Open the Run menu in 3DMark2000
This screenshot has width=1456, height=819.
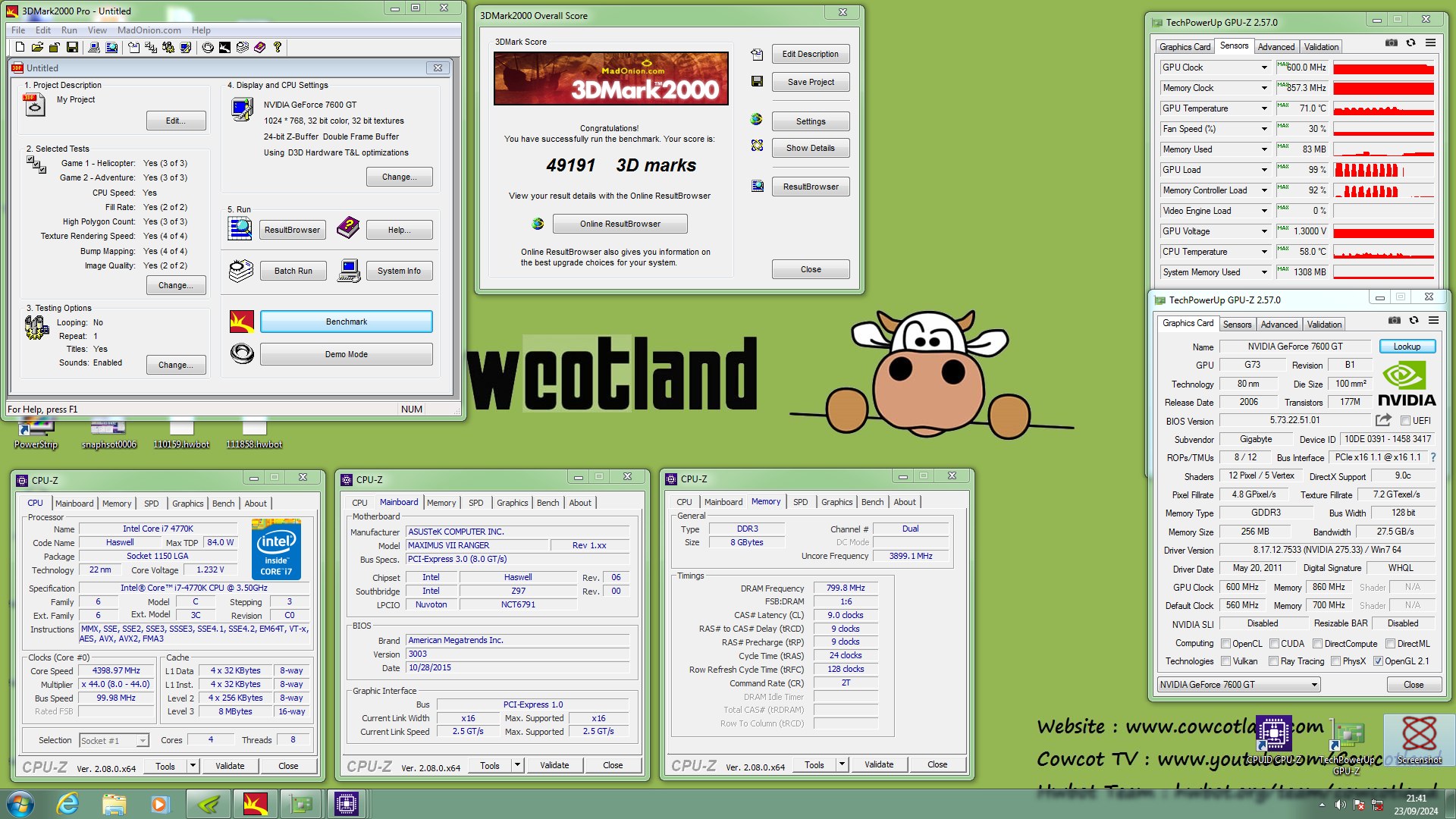[69, 30]
